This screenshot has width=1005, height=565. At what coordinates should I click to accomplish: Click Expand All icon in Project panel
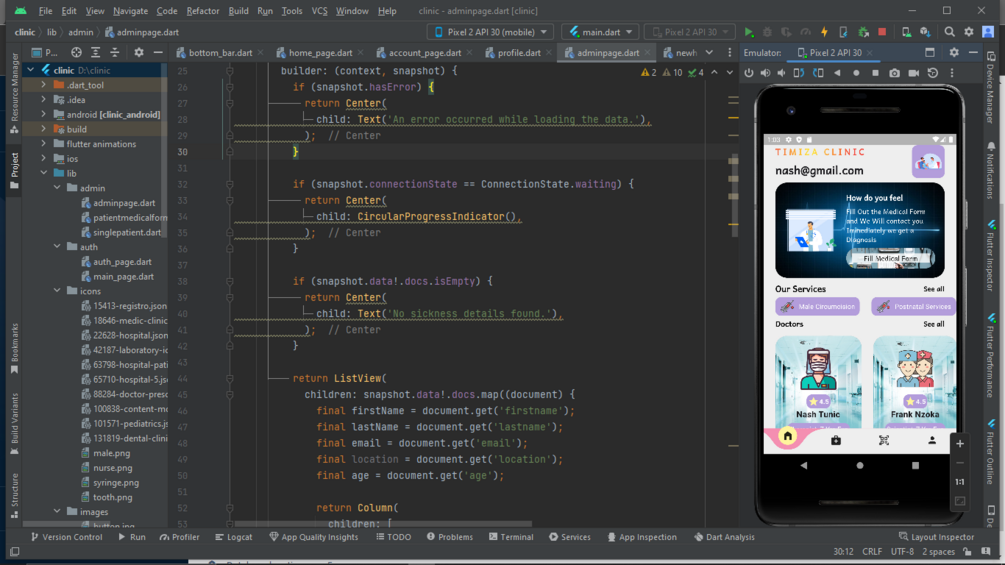96,53
